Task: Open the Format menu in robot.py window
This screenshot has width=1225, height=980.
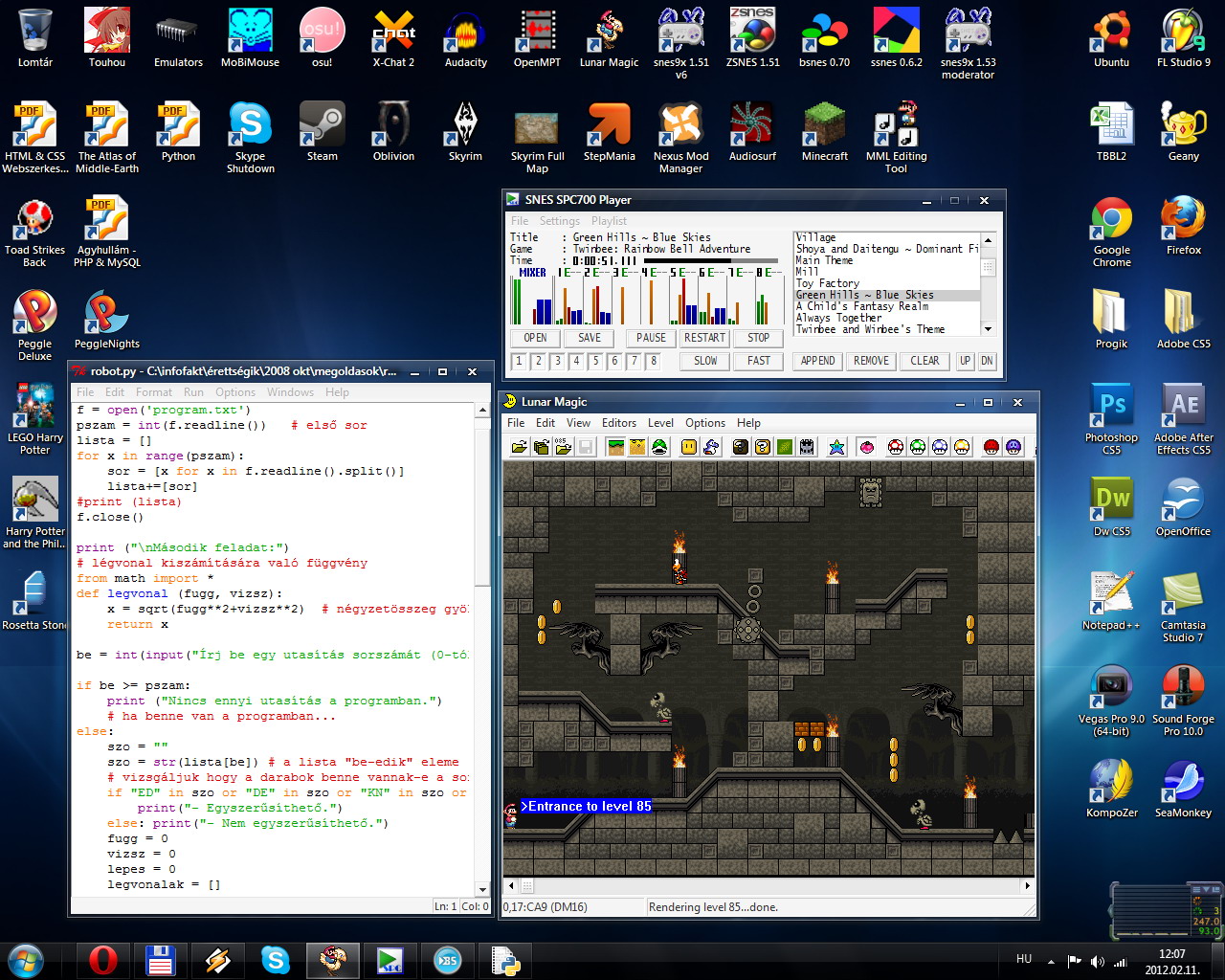Action: point(154,392)
